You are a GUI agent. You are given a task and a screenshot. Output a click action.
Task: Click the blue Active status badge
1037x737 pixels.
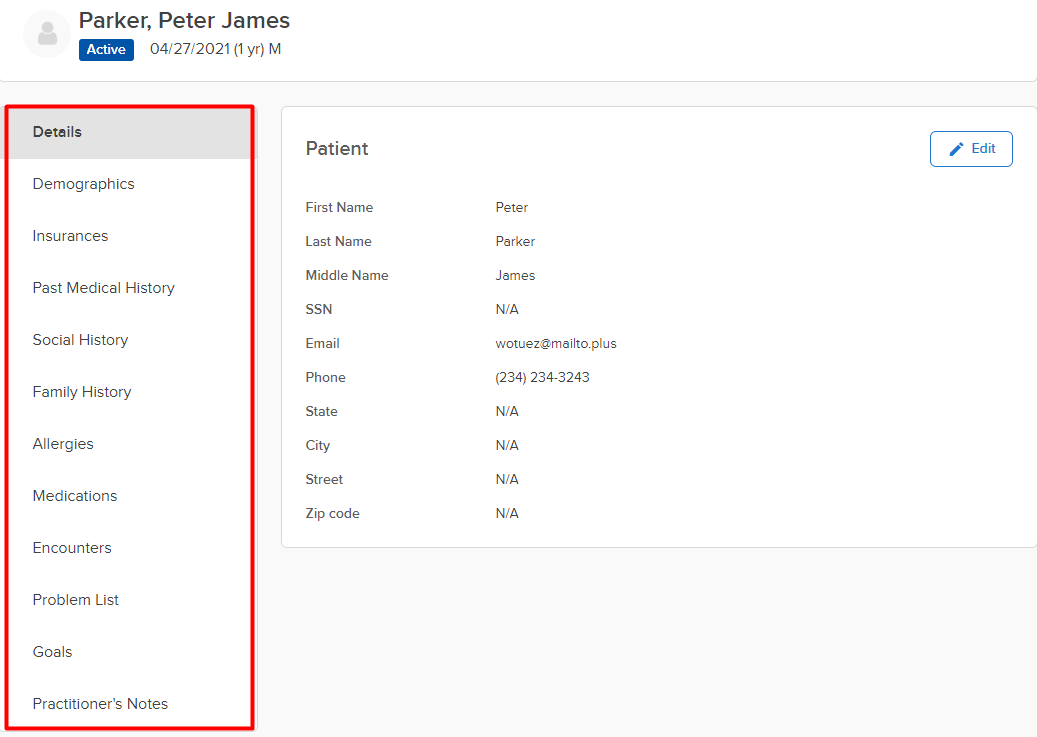(x=106, y=49)
